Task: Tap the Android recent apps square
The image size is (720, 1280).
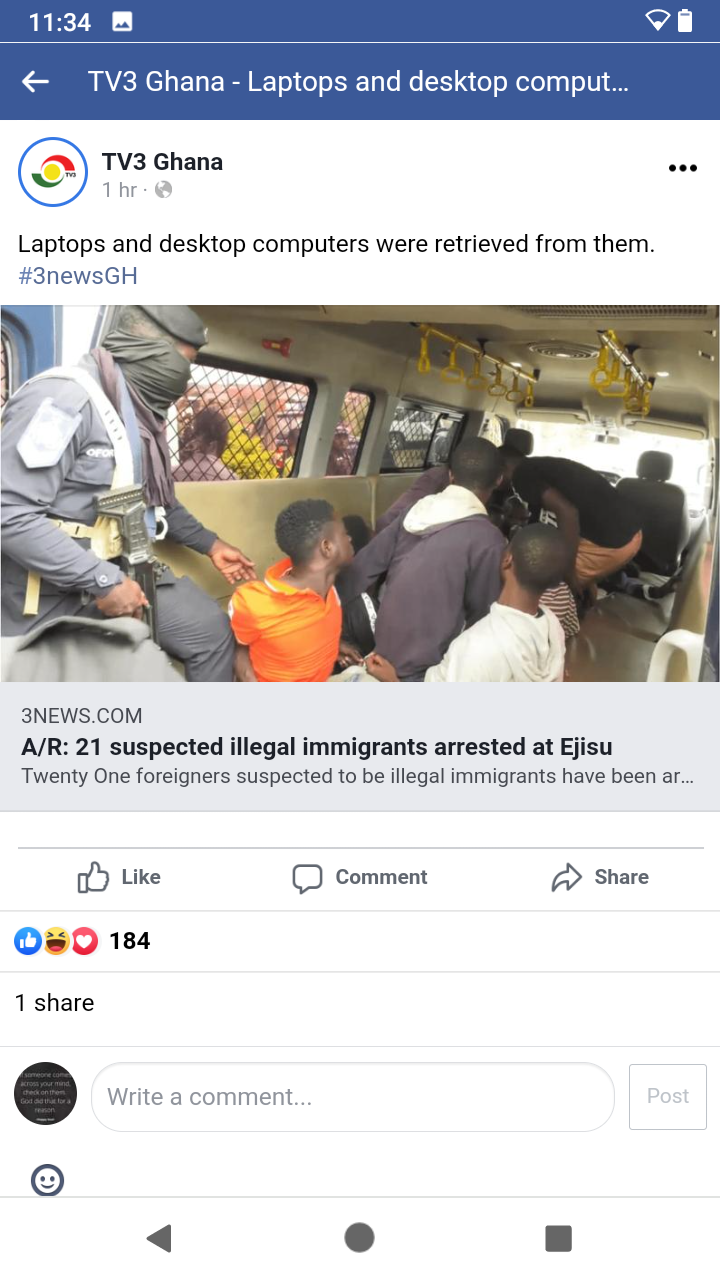Action: coord(558,1238)
